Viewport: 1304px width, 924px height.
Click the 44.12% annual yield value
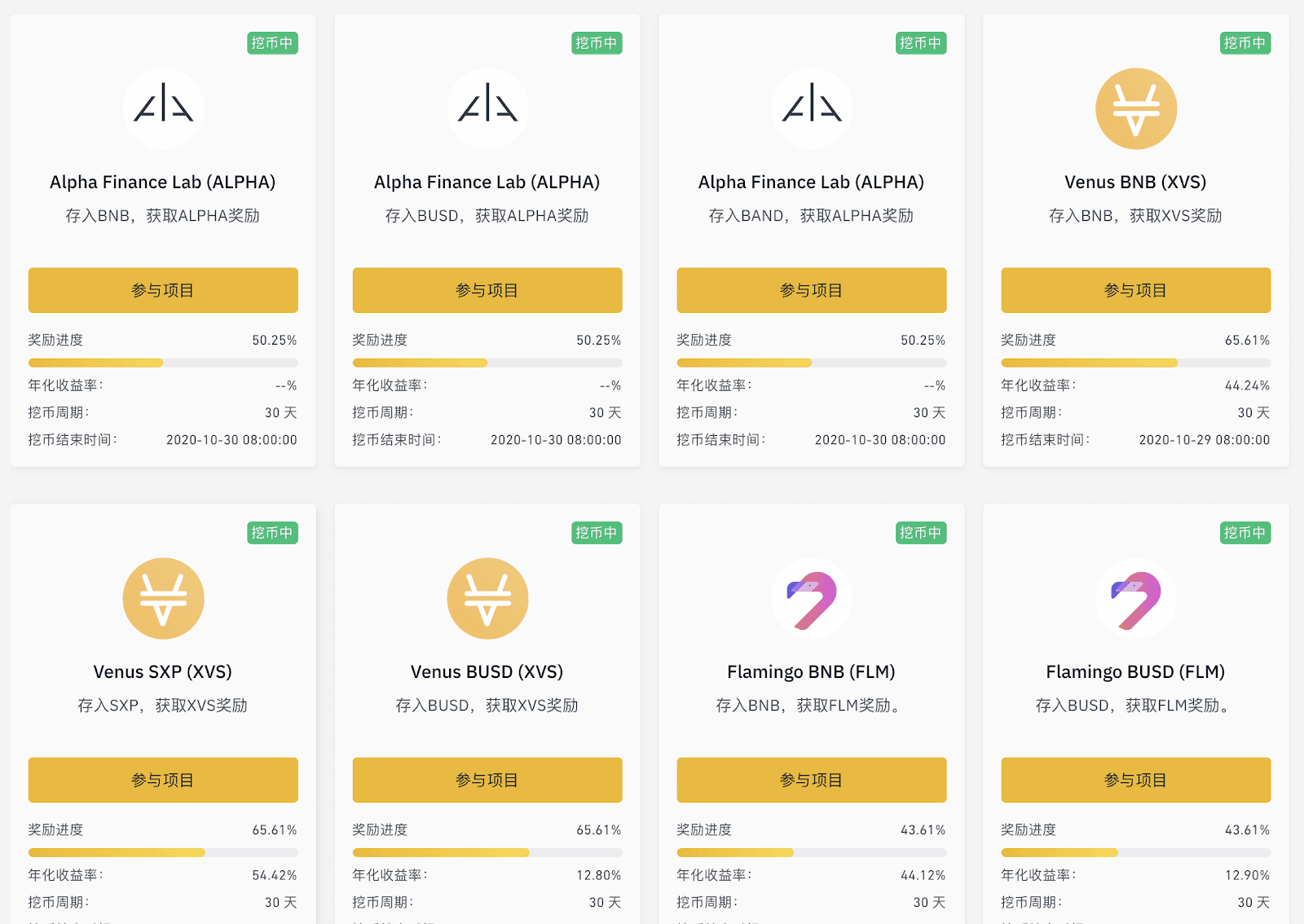pyautogui.click(x=923, y=875)
